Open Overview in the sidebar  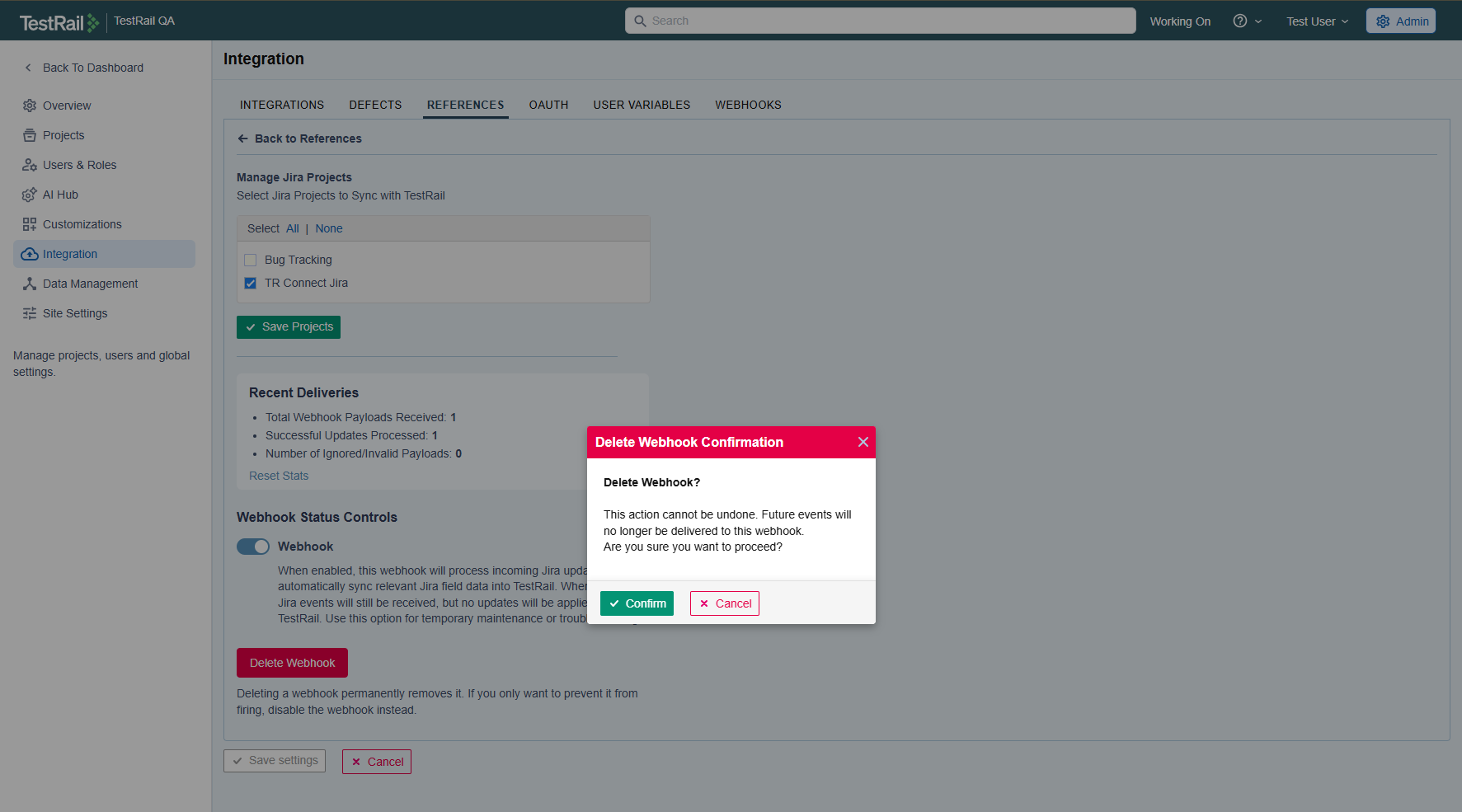tap(104, 106)
